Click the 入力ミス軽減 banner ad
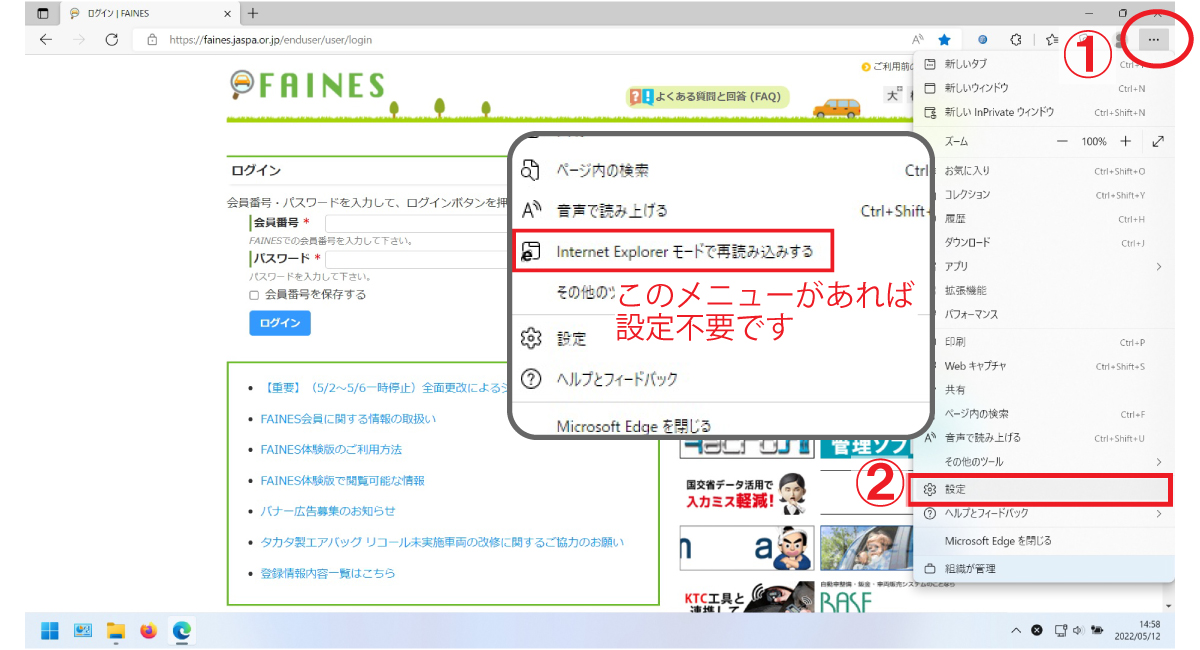 [x=747, y=494]
